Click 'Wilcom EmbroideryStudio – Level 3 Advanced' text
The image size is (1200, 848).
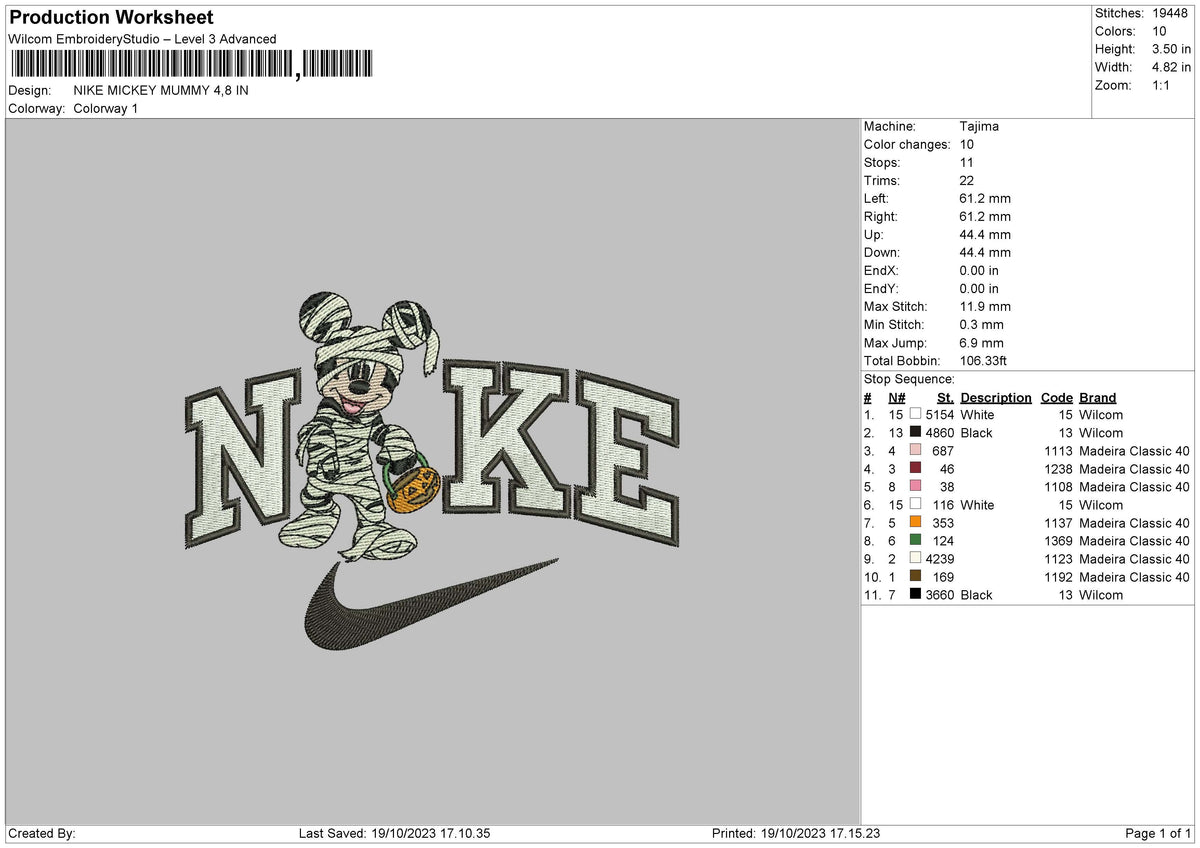[x=142, y=39]
